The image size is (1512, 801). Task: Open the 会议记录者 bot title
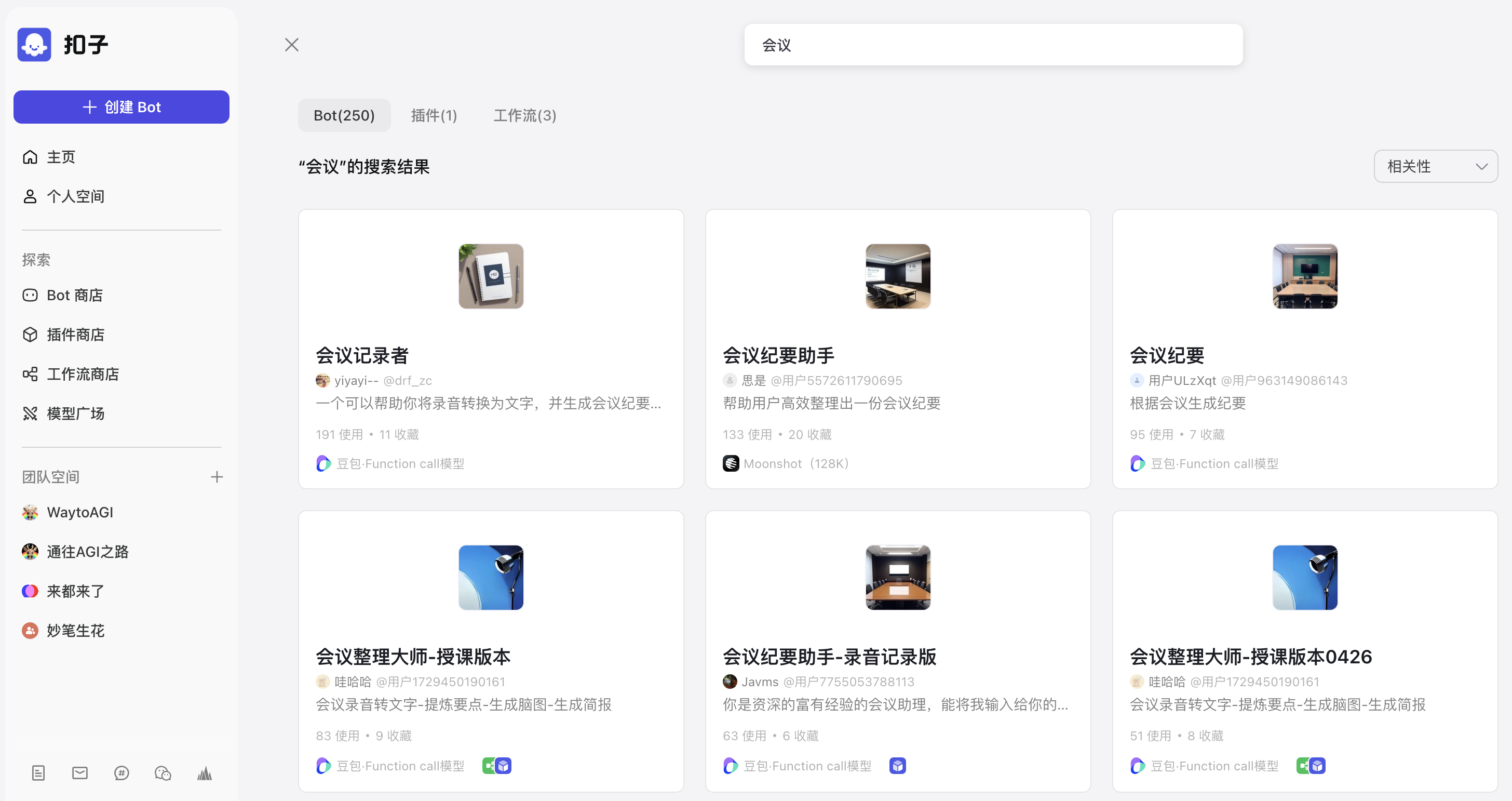[361, 355]
